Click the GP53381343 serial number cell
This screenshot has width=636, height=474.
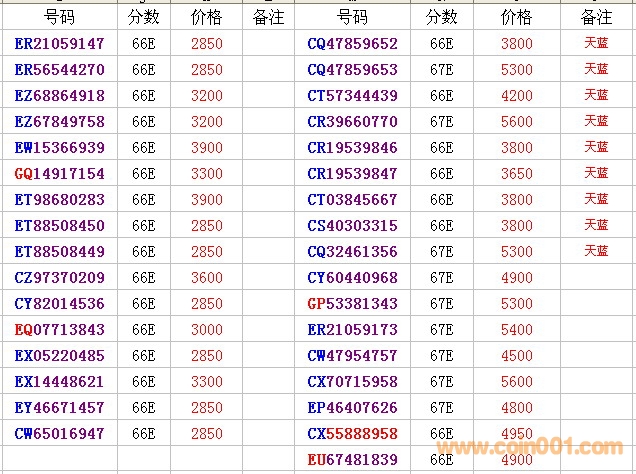[352, 304]
